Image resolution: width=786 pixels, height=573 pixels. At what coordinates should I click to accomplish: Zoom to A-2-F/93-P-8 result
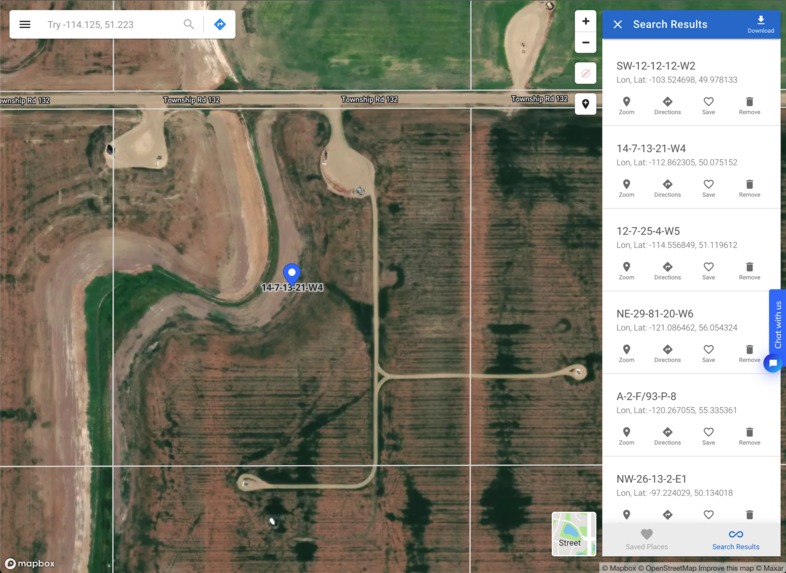[626, 436]
